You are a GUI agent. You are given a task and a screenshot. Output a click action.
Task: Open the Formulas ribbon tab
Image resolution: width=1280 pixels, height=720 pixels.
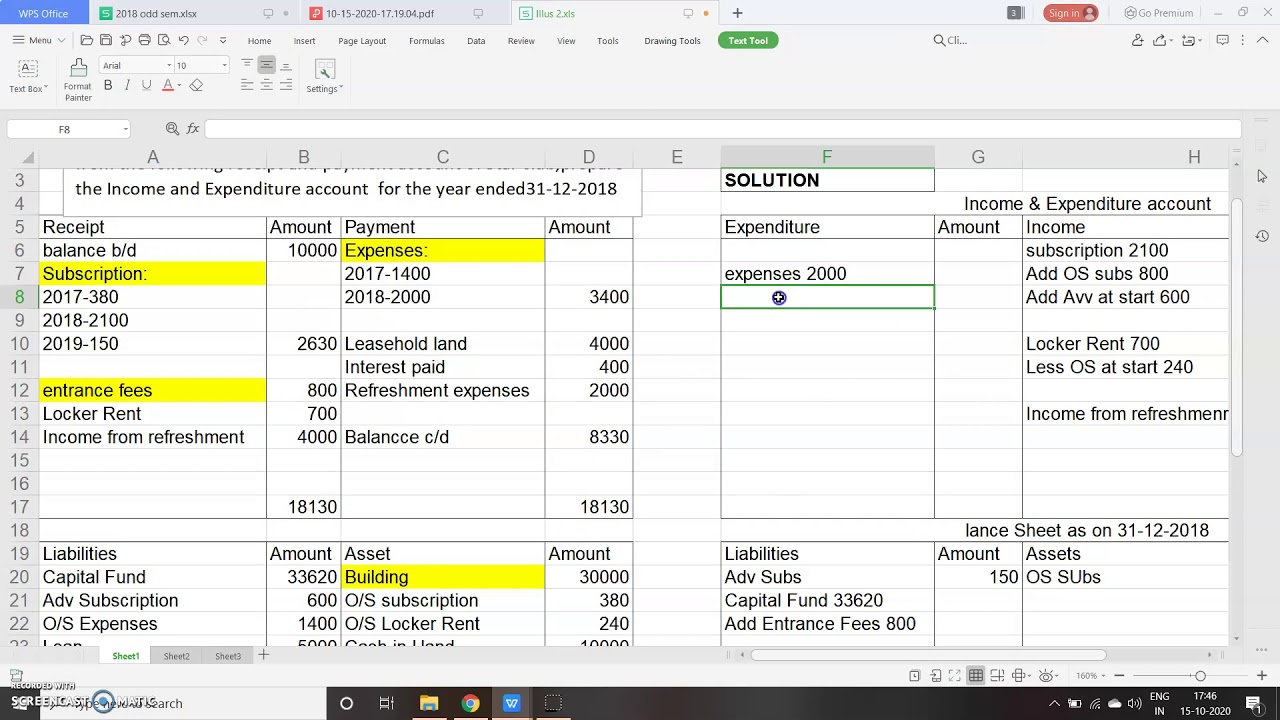pos(427,41)
